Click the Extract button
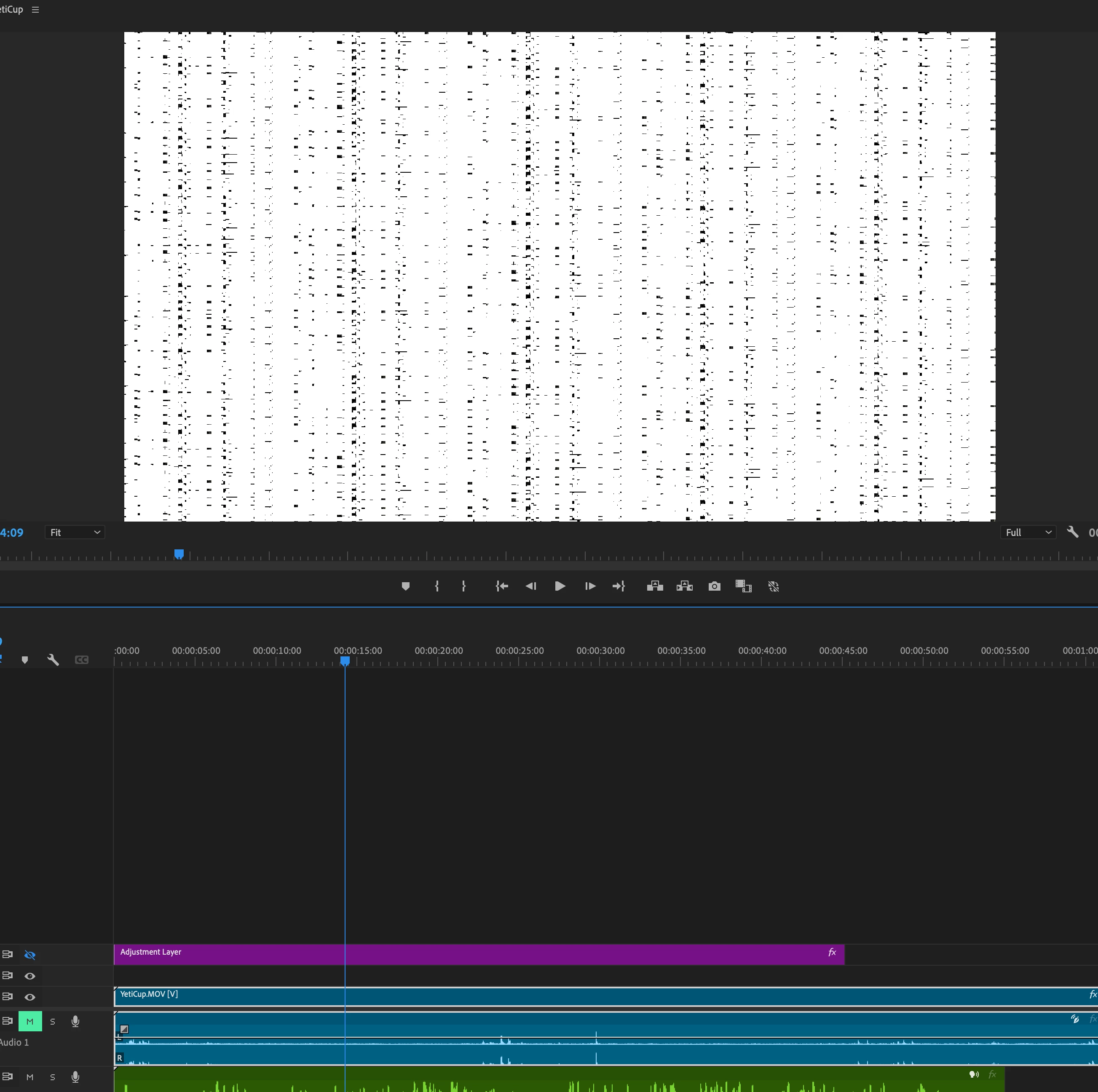The width and height of the screenshot is (1098, 1092). [684, 586]
